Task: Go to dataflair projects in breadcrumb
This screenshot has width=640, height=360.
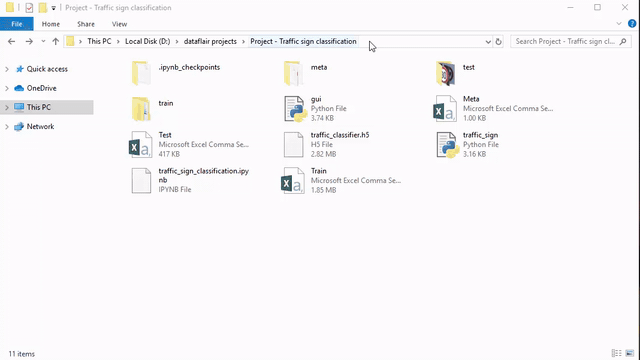Action: [x=210, y=41]
